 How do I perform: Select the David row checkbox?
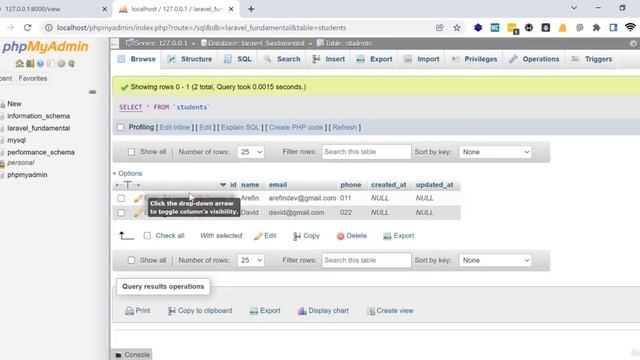click(x=121, y=213)
